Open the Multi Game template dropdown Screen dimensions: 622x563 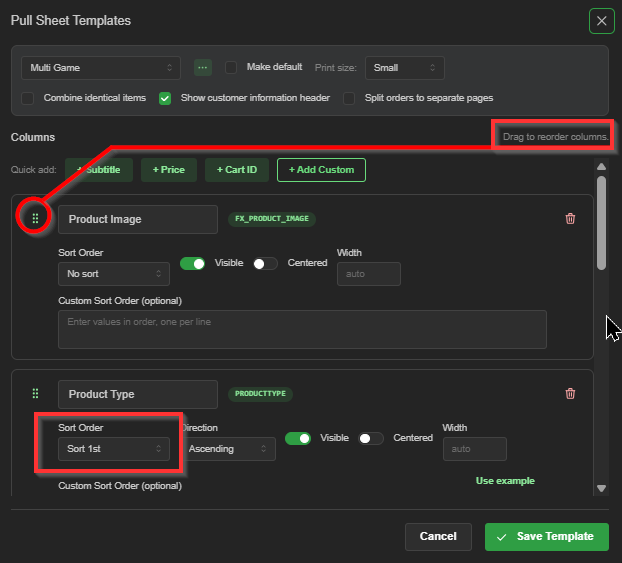(x=101, y=68)
